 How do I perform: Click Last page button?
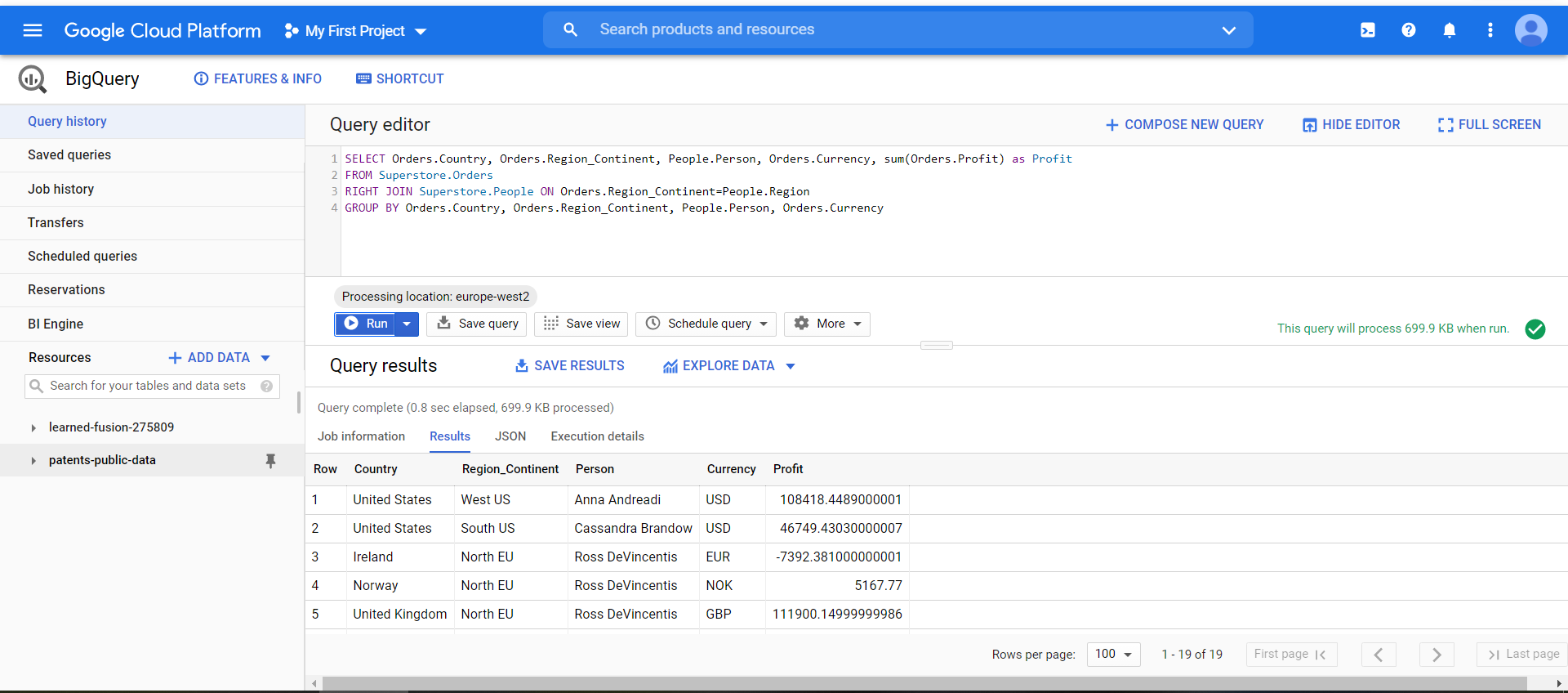1521,655
